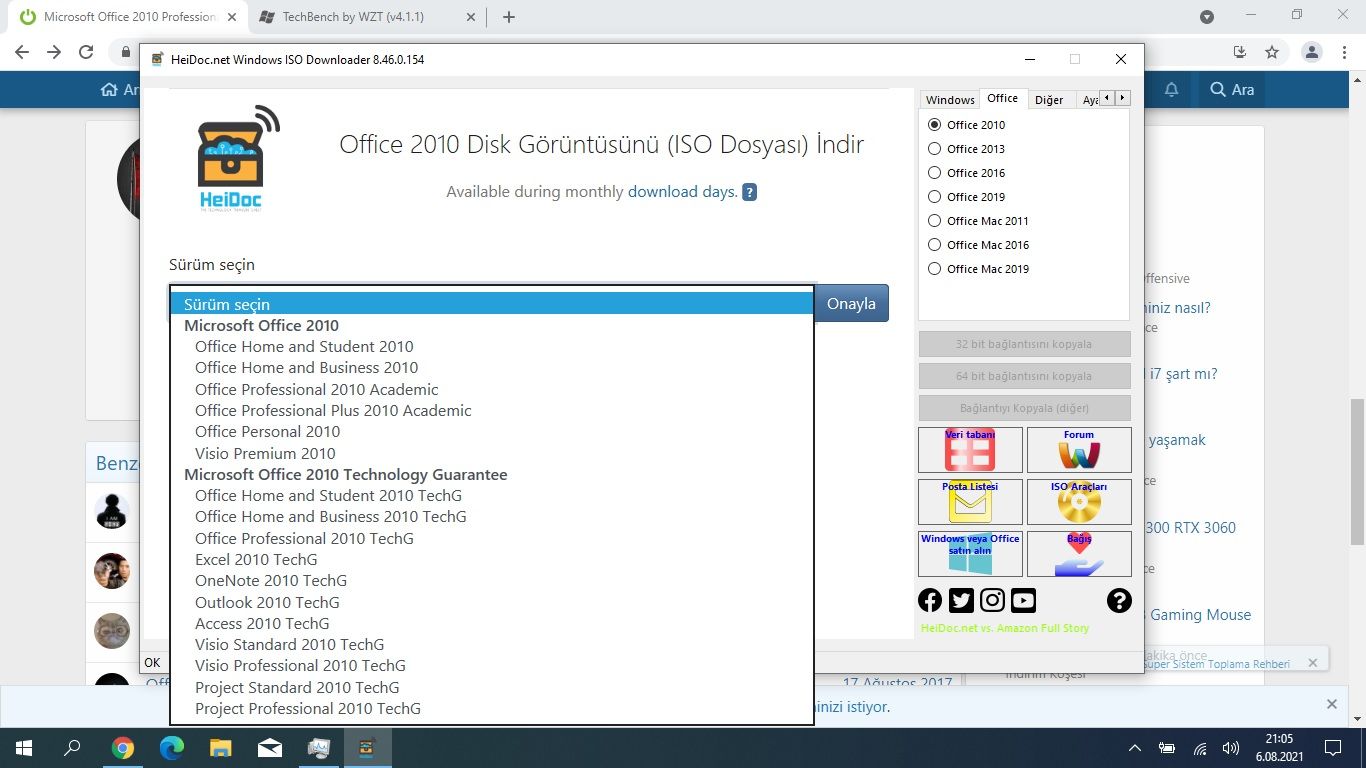1366x768 pixels.
Task: Select the Office Mac 2016 radio button
Action: click(x=935, y=245)
